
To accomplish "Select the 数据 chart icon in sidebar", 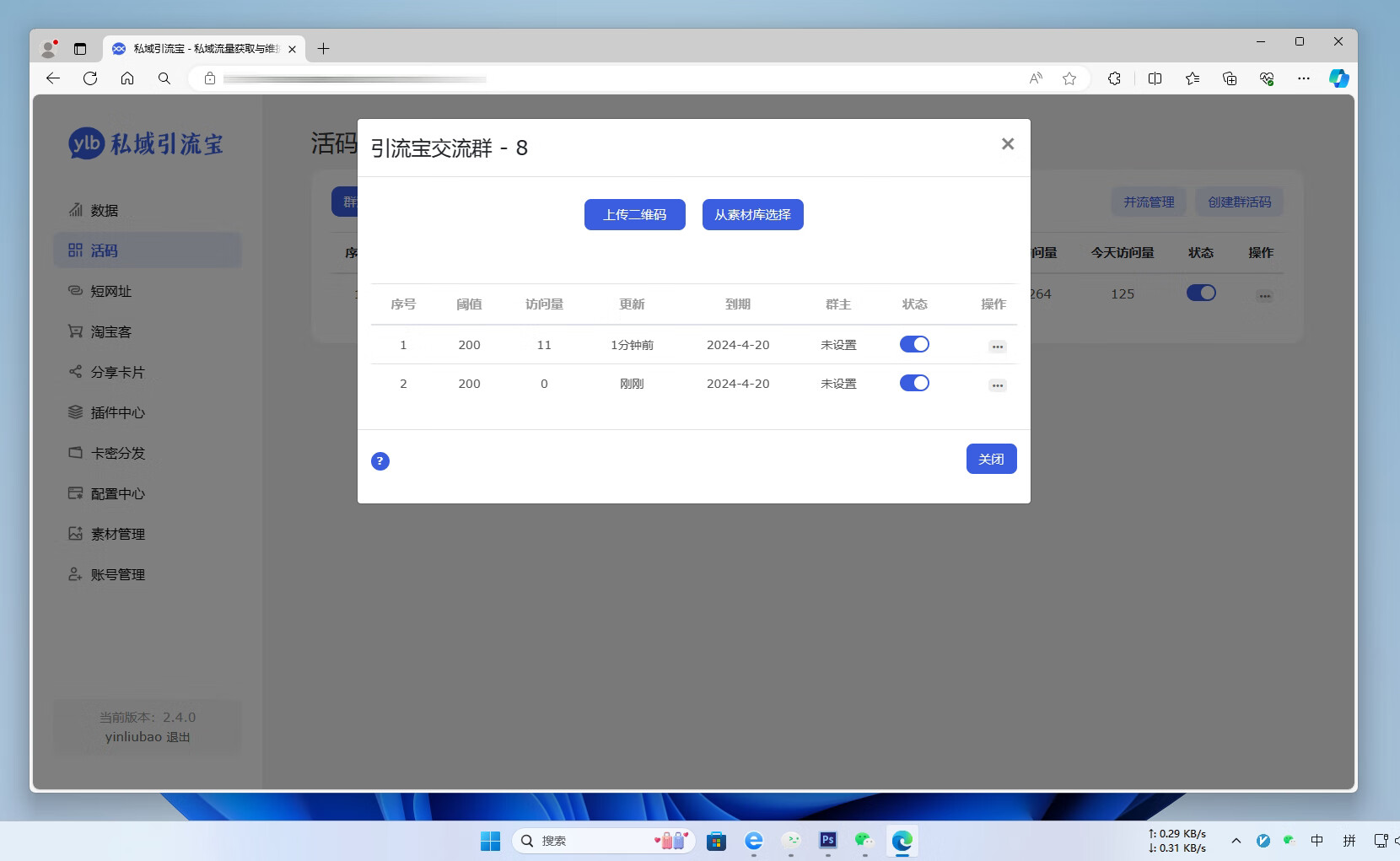I will coord(76,210).
